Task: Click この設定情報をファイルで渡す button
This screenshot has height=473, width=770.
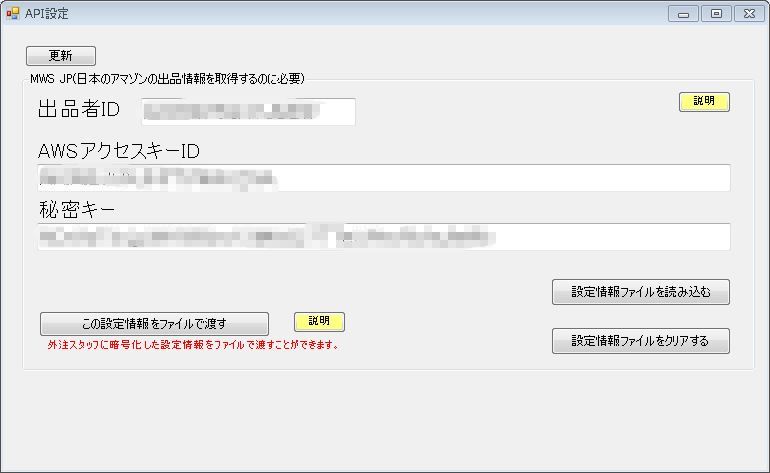Action: [154, 324]
